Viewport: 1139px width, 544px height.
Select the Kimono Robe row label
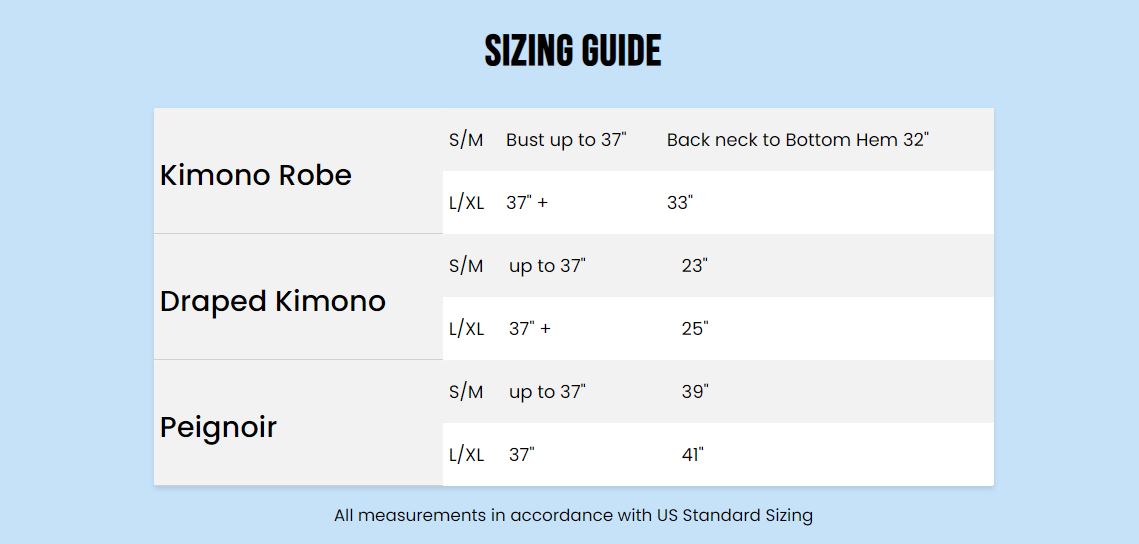(256, 175)
